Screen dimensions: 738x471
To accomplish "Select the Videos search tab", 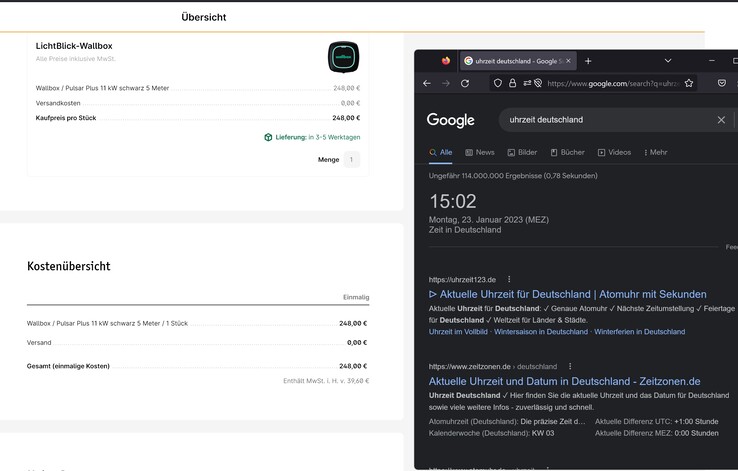I will 614,153.
